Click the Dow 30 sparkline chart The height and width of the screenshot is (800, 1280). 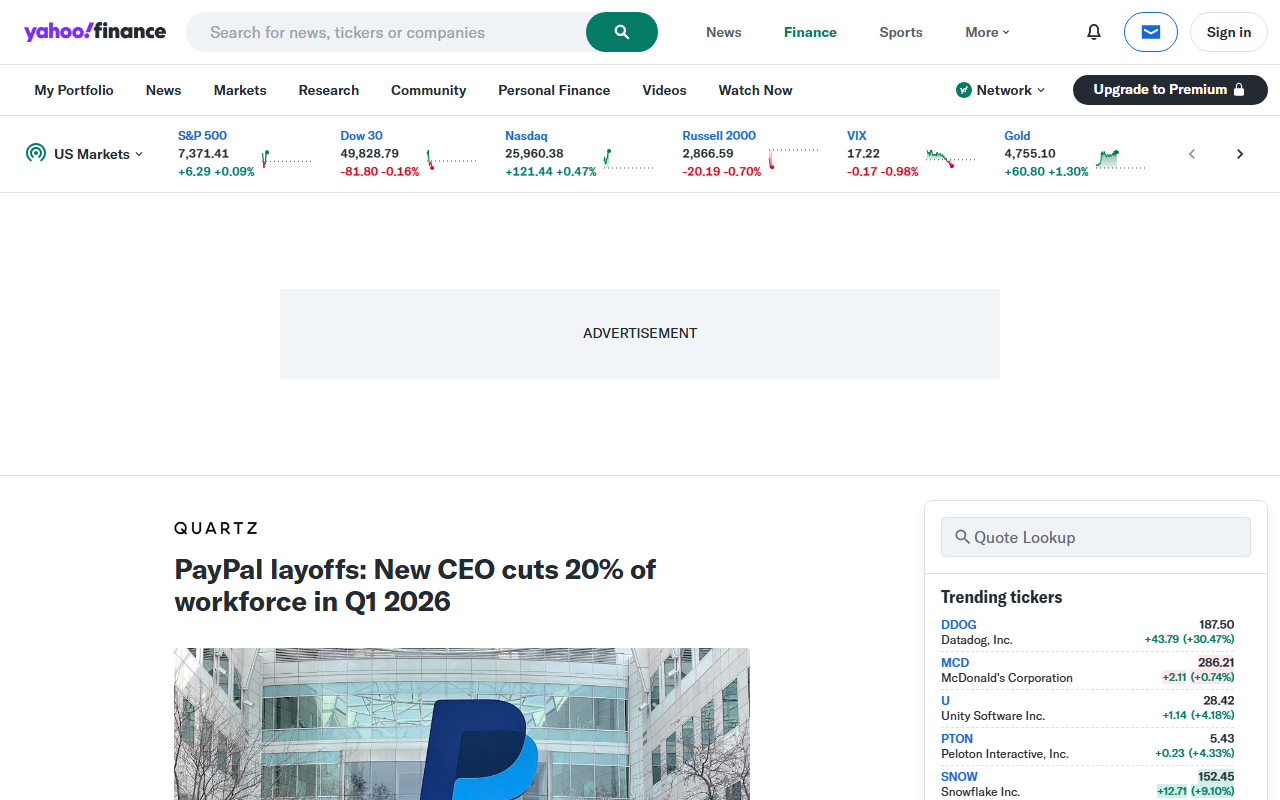(x=452, y=158)
